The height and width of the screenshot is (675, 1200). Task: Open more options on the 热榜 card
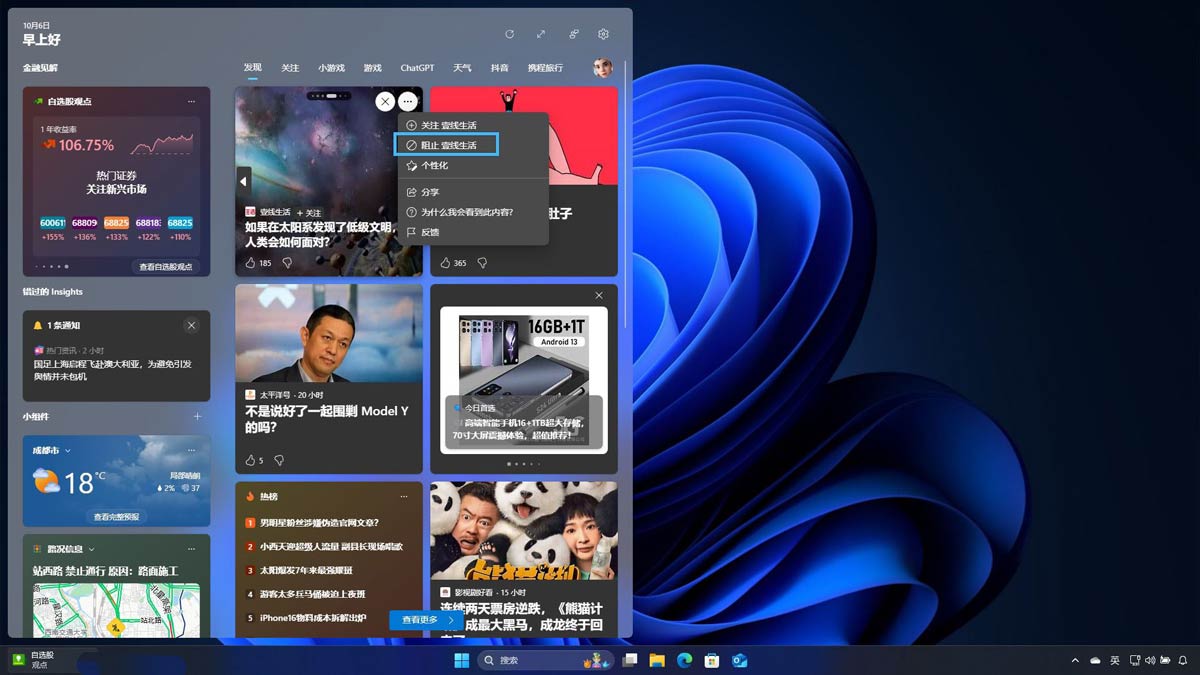pos(404,496)
